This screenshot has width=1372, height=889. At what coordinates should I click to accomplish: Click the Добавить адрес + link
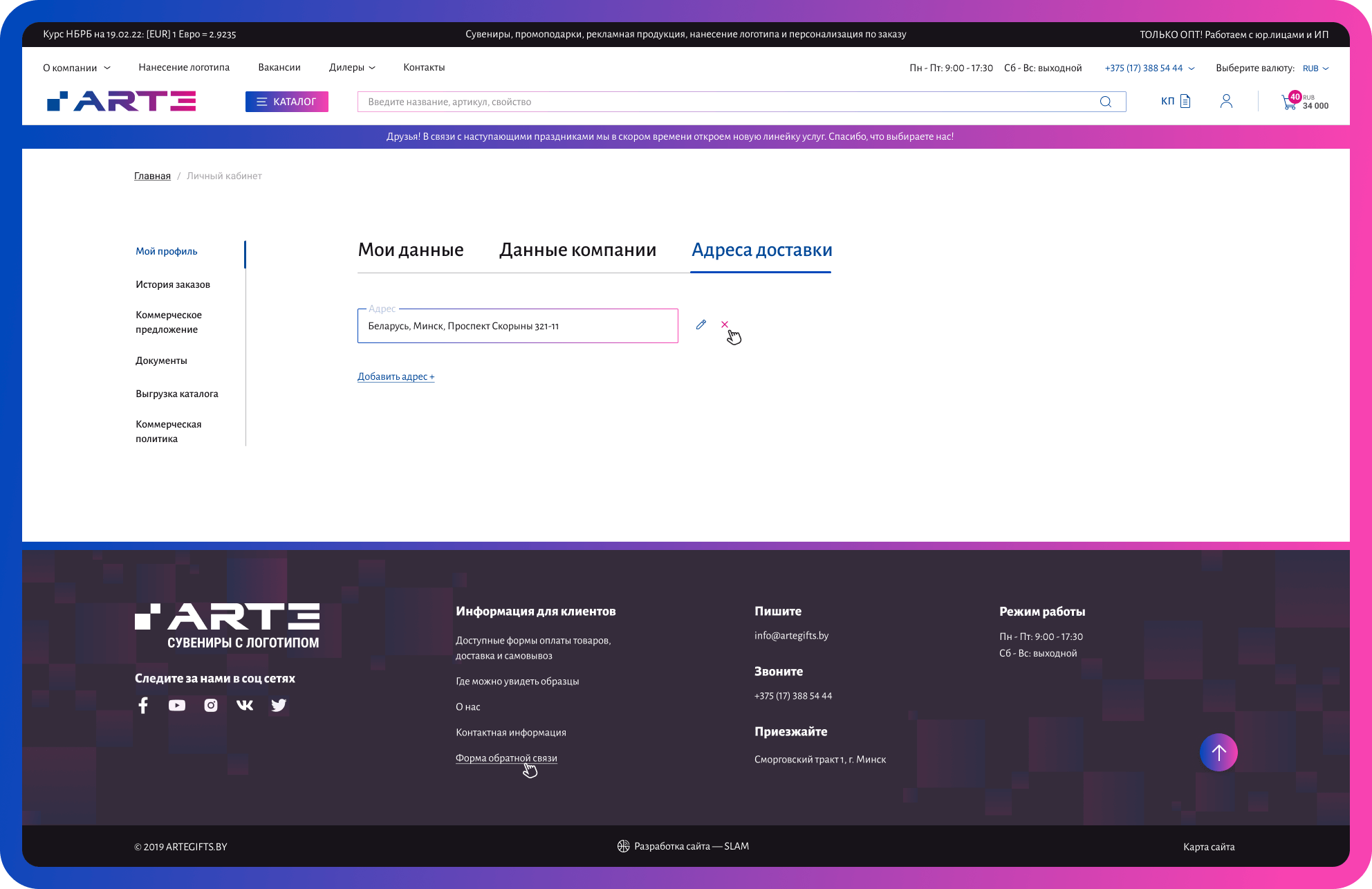pyautogui.click(x=396, y=376)
